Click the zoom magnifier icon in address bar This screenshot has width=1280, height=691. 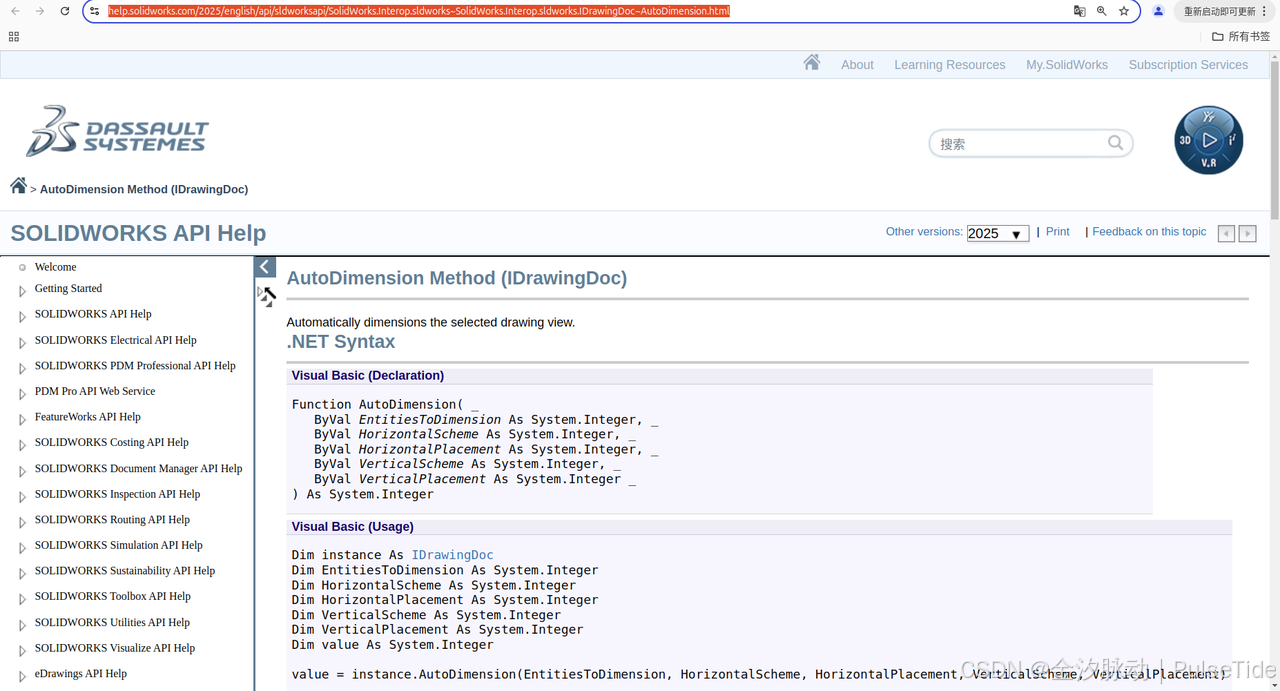point(1101,11)
